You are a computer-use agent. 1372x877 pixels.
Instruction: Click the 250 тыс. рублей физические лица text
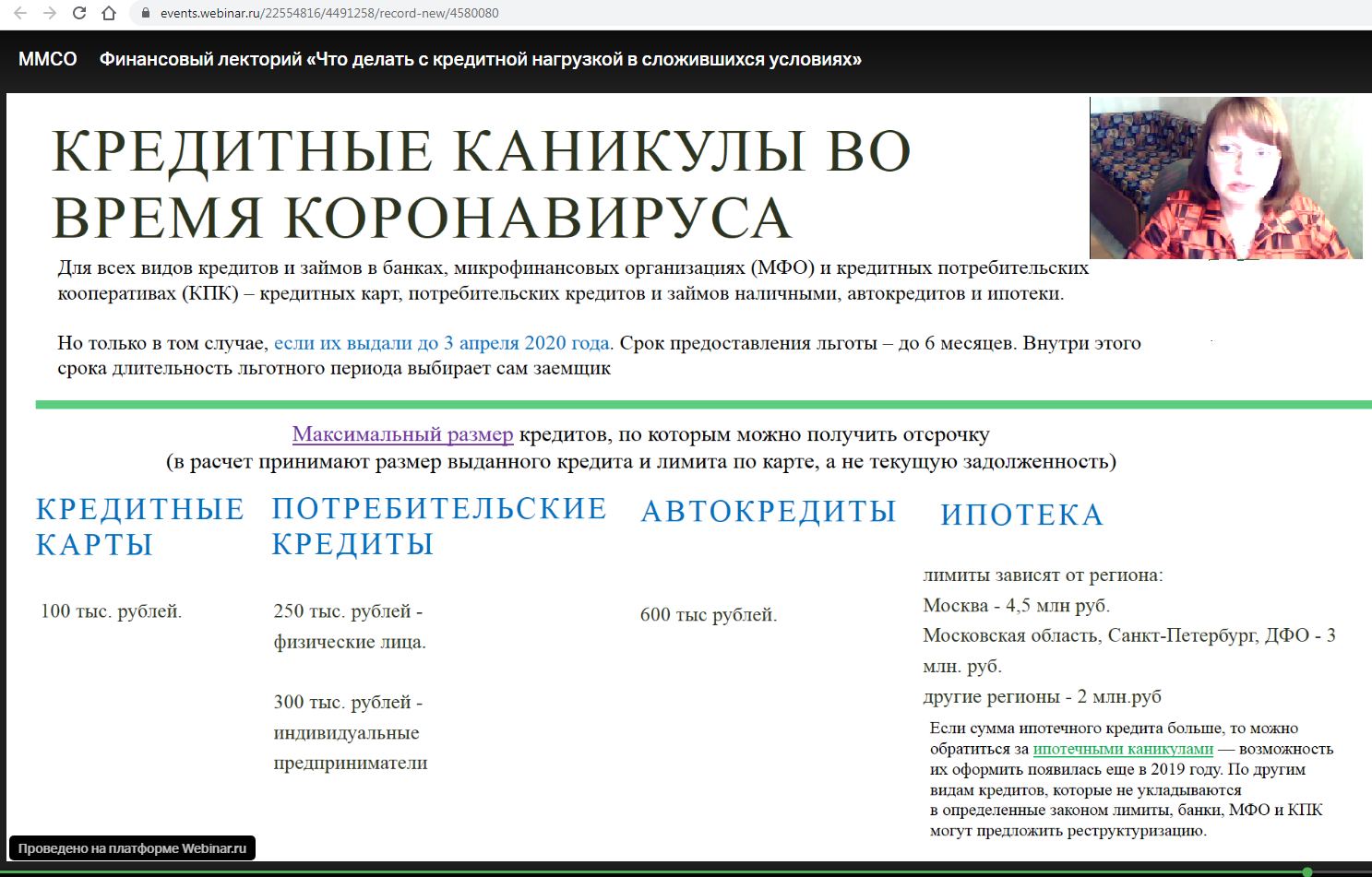(x=350, y=626)
